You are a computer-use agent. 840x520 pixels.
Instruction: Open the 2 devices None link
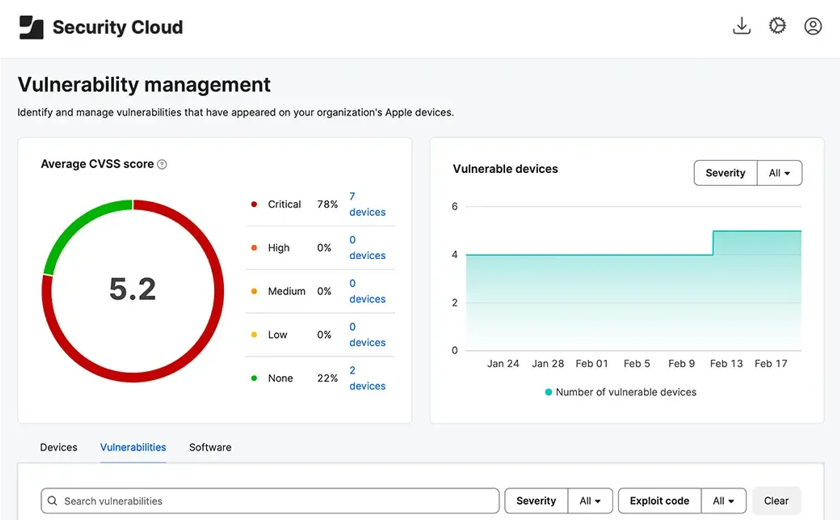click(x=366, y=378)
